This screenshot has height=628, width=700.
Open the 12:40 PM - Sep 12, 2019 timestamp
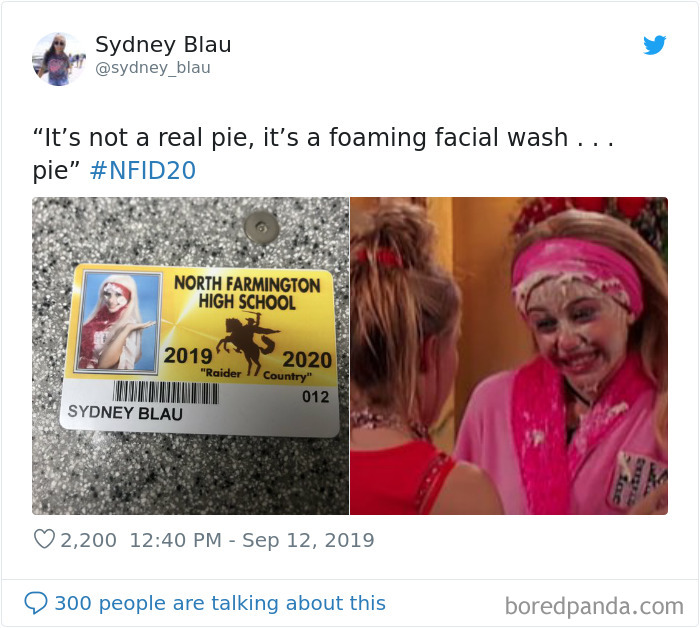click(252, 540)
